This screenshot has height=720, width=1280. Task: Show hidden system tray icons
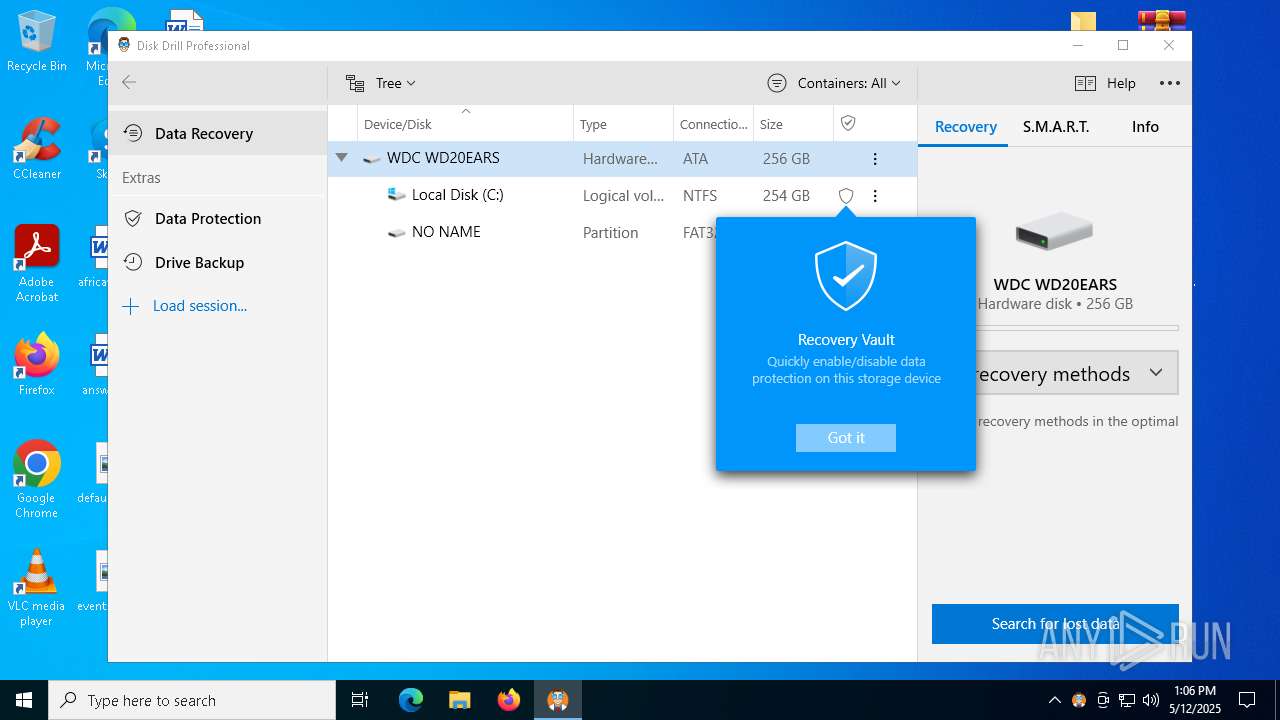point(1054,700)
